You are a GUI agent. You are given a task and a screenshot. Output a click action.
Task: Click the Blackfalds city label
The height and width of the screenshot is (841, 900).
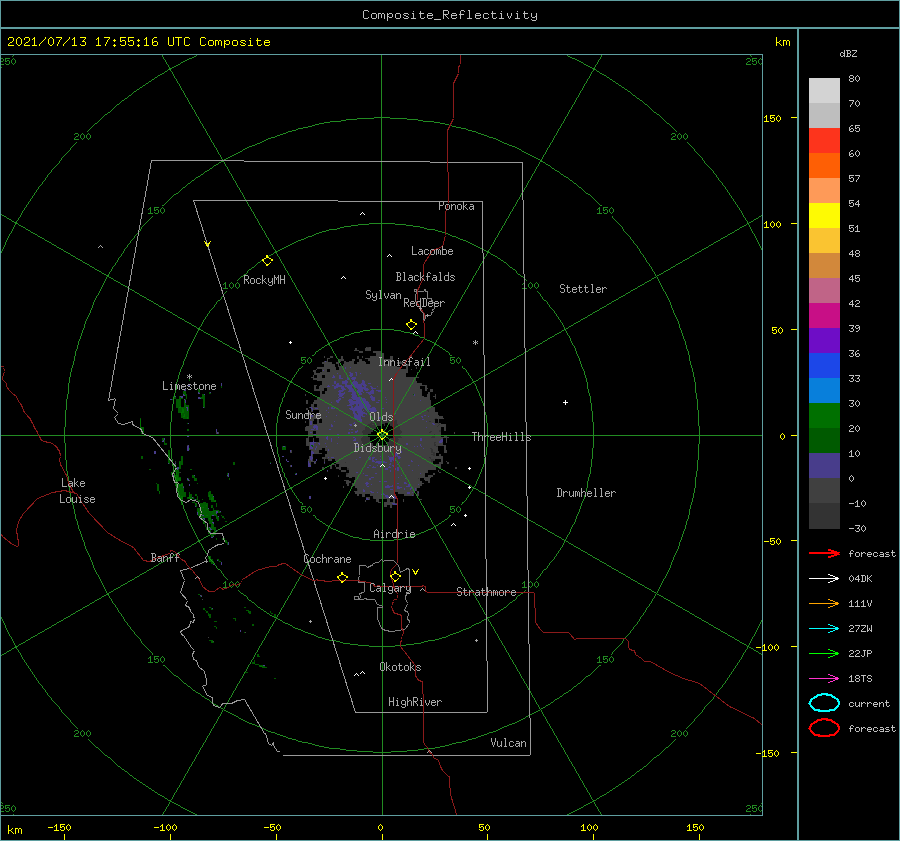coord(425,277)
